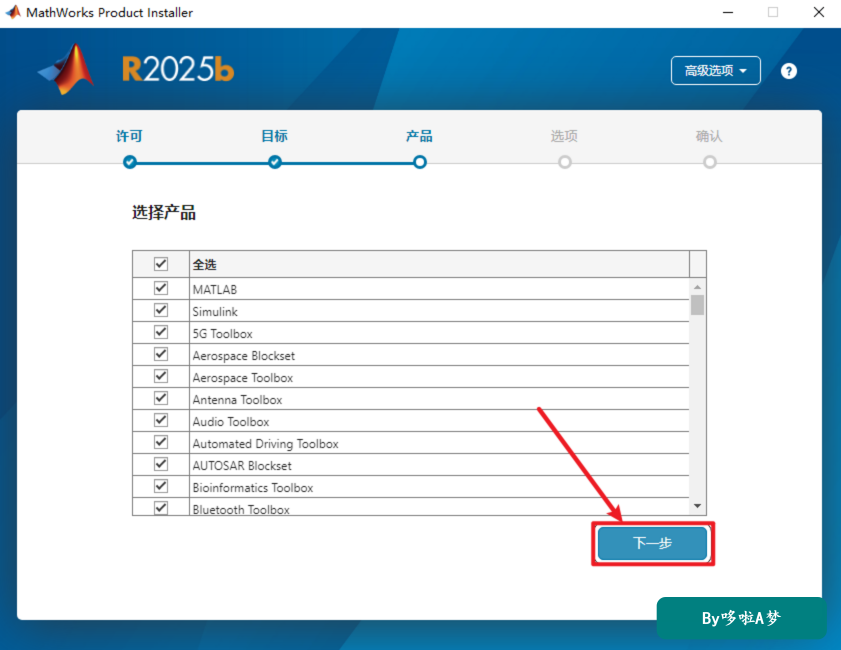Click the product list scroll-down arrow
The image size is (841, 650).
click(x=697, y=506)
